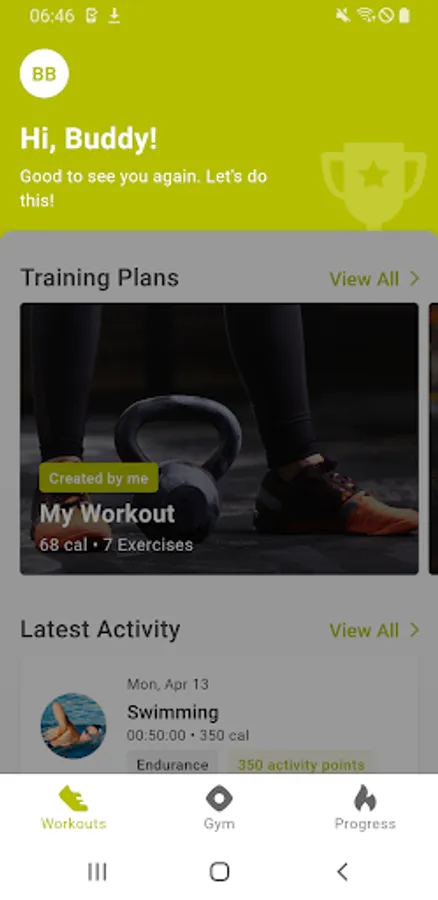
Task: Tap the 350 activity points chip
Action: point(301,764)
